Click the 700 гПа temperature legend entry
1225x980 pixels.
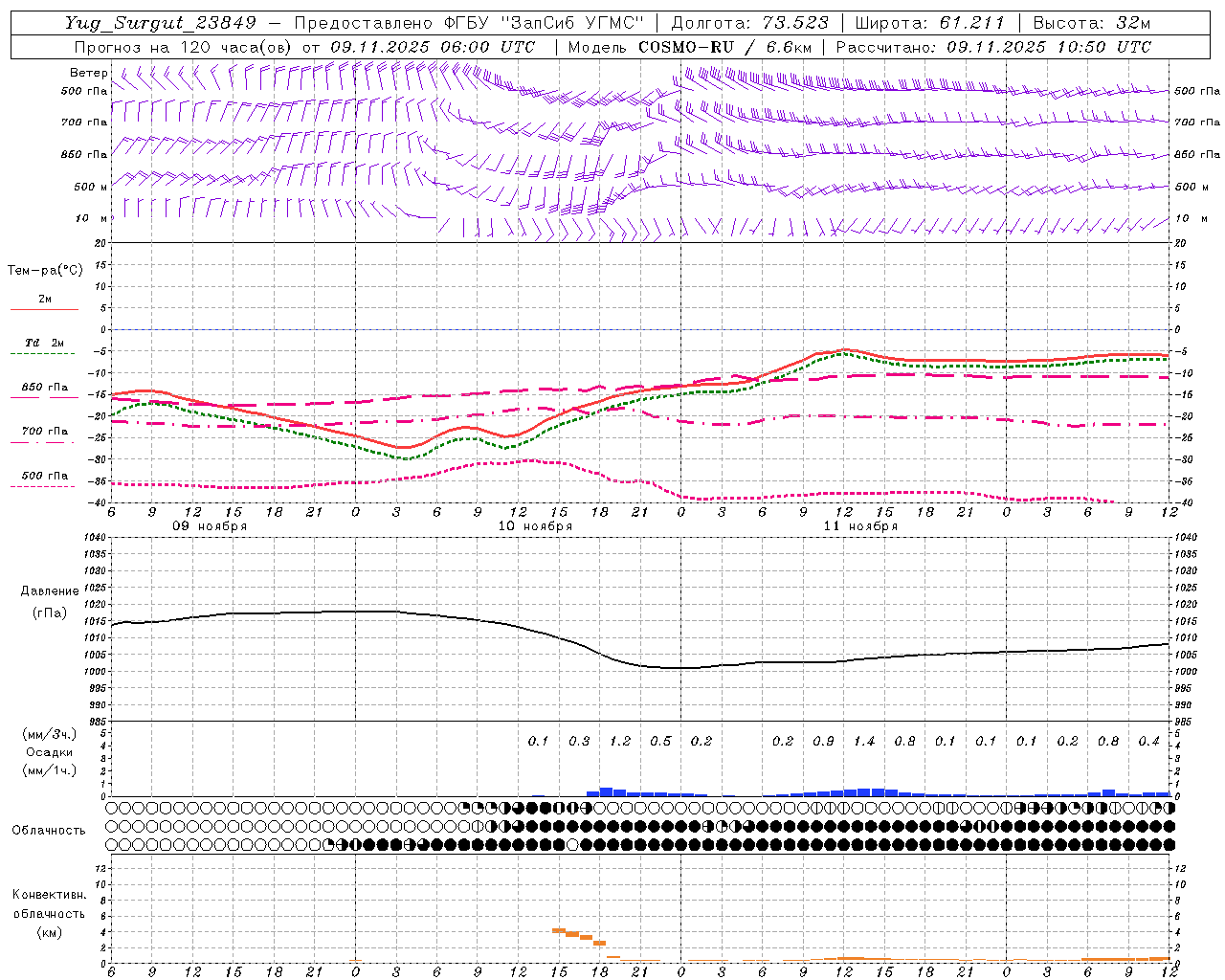(45, 432)
